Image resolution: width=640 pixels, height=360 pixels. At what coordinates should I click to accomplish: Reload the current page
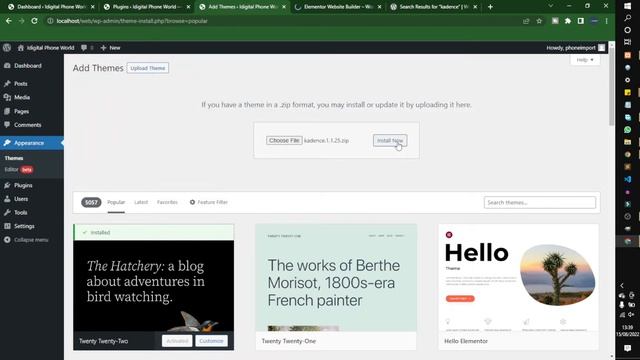(34, 21)
